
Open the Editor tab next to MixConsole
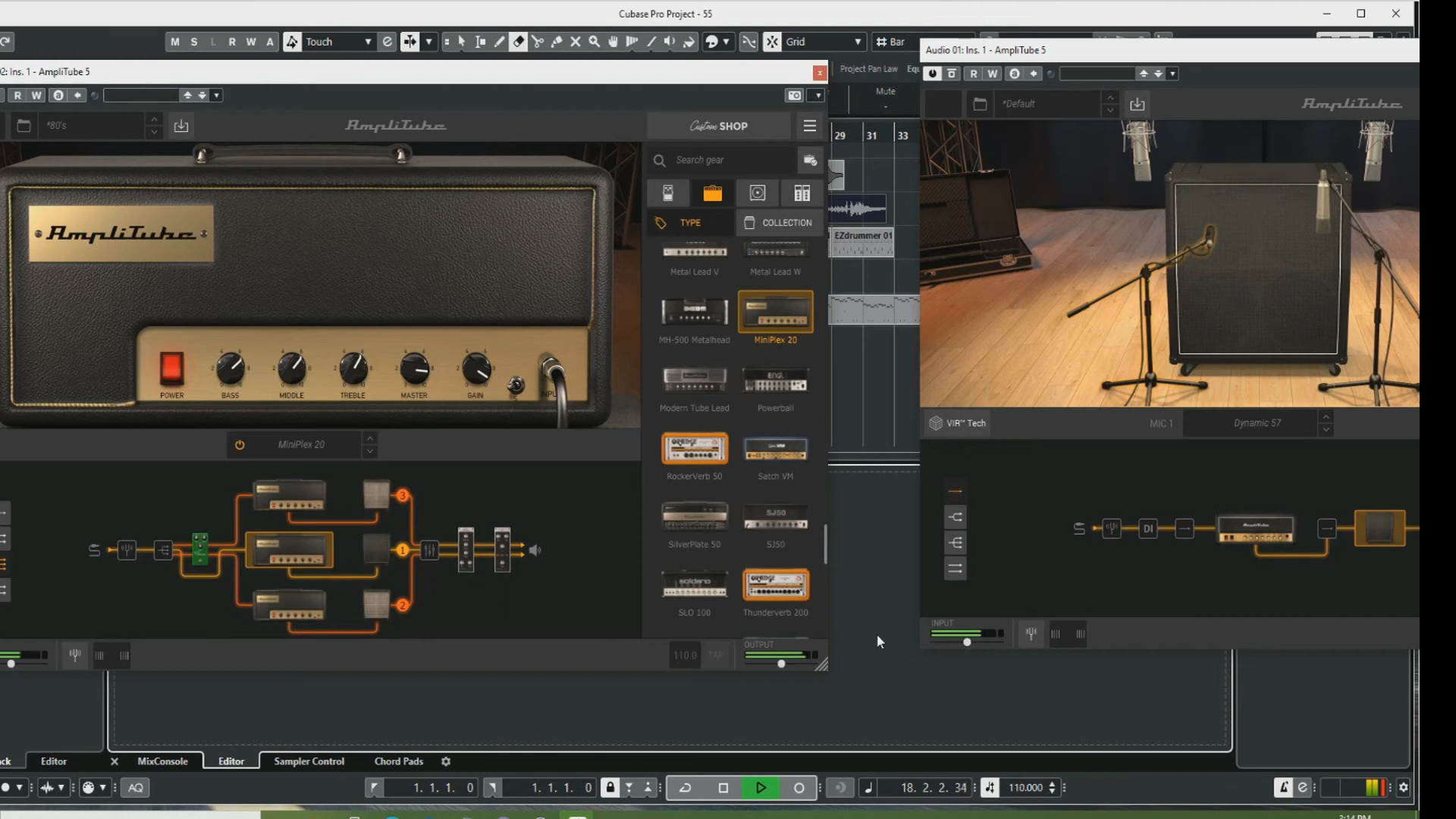[x=231, y=761]
